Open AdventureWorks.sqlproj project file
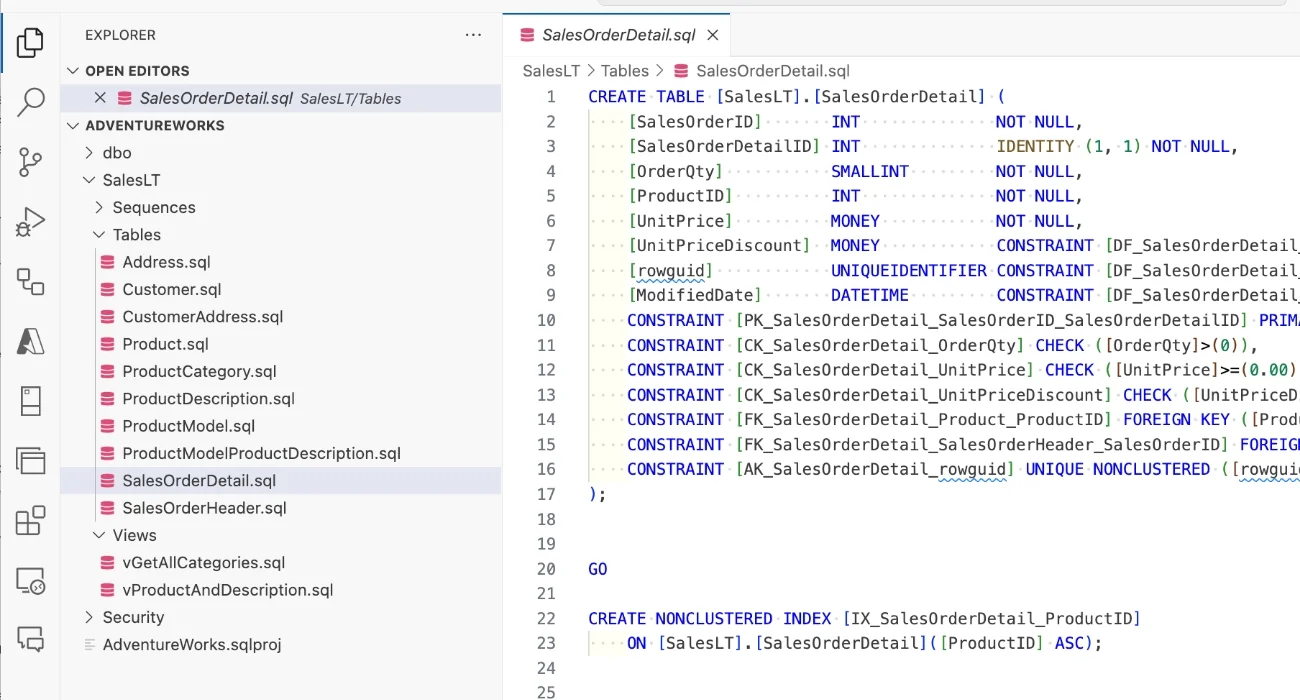Image resolution: width=1300 pixels, height=700 pixels. (192, 645)
